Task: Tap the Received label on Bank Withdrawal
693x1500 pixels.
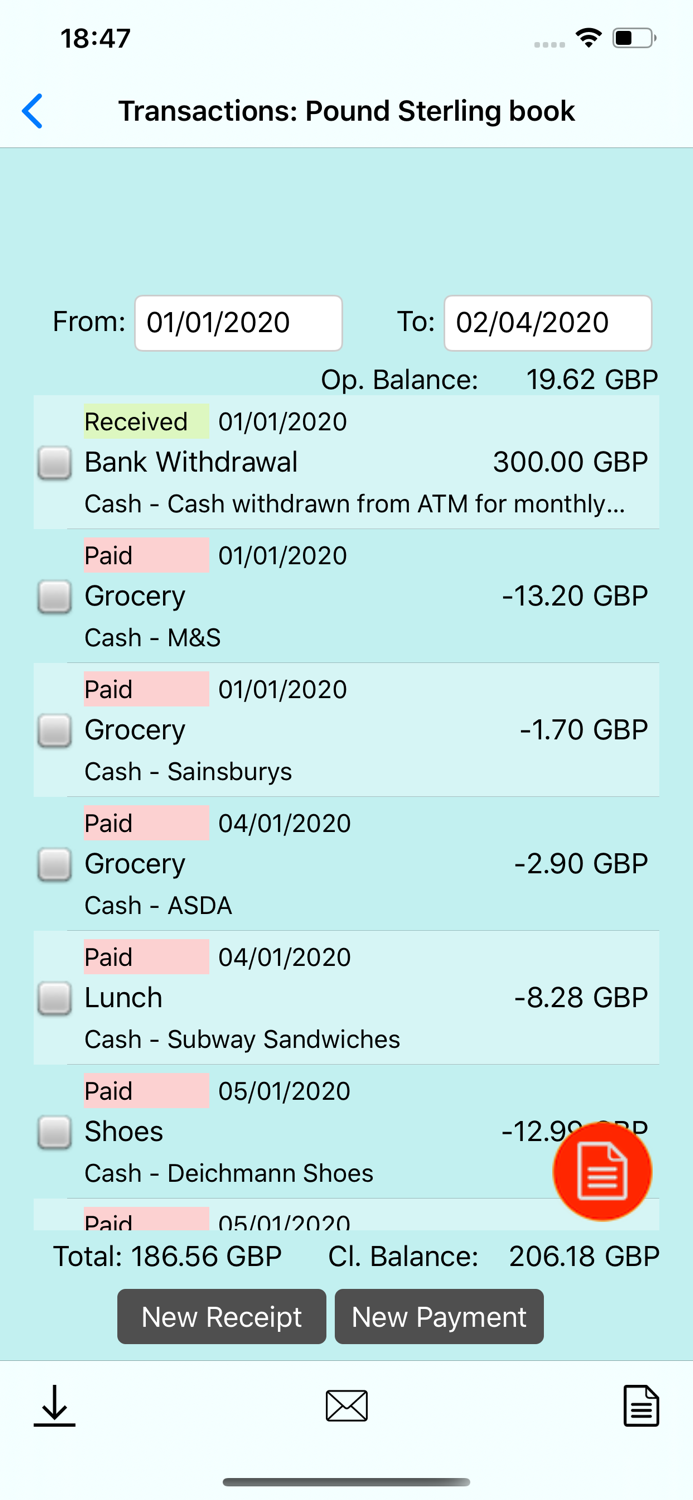Action: [146, 422]
